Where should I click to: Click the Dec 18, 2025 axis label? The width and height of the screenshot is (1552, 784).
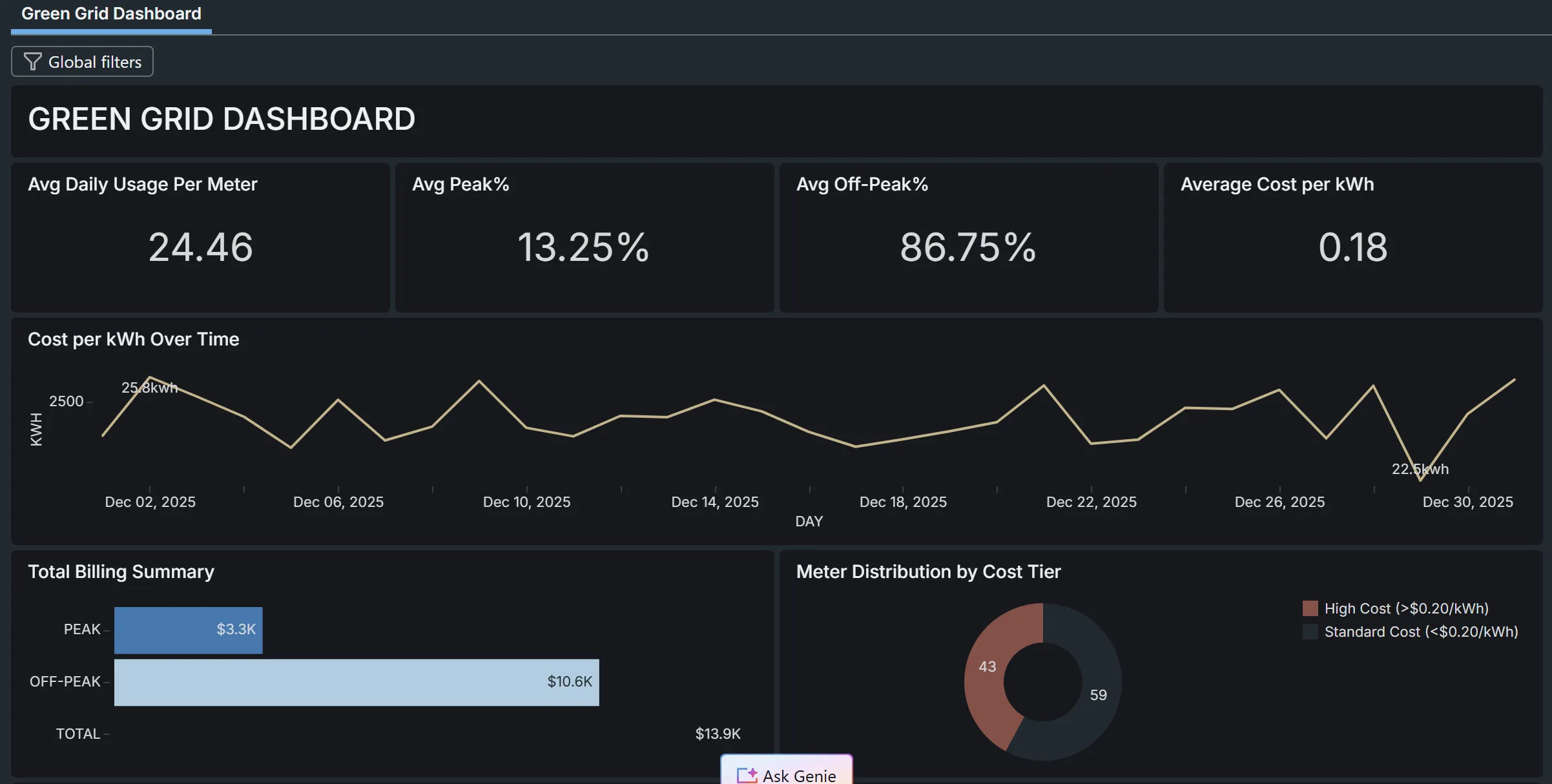click(903, 502)
